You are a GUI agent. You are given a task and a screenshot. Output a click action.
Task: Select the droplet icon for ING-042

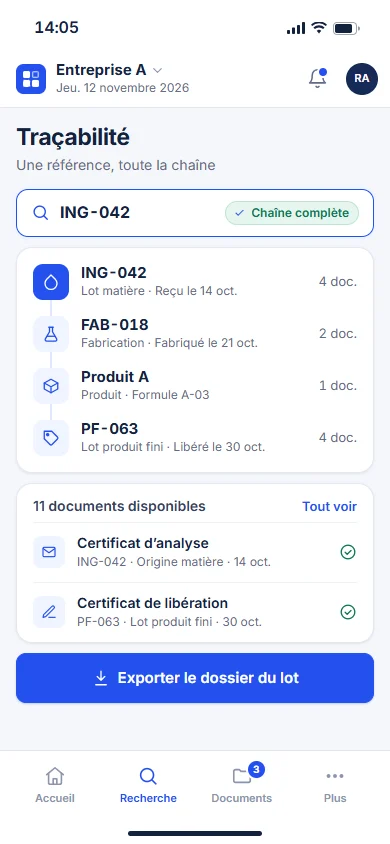(x=51, y=282)
